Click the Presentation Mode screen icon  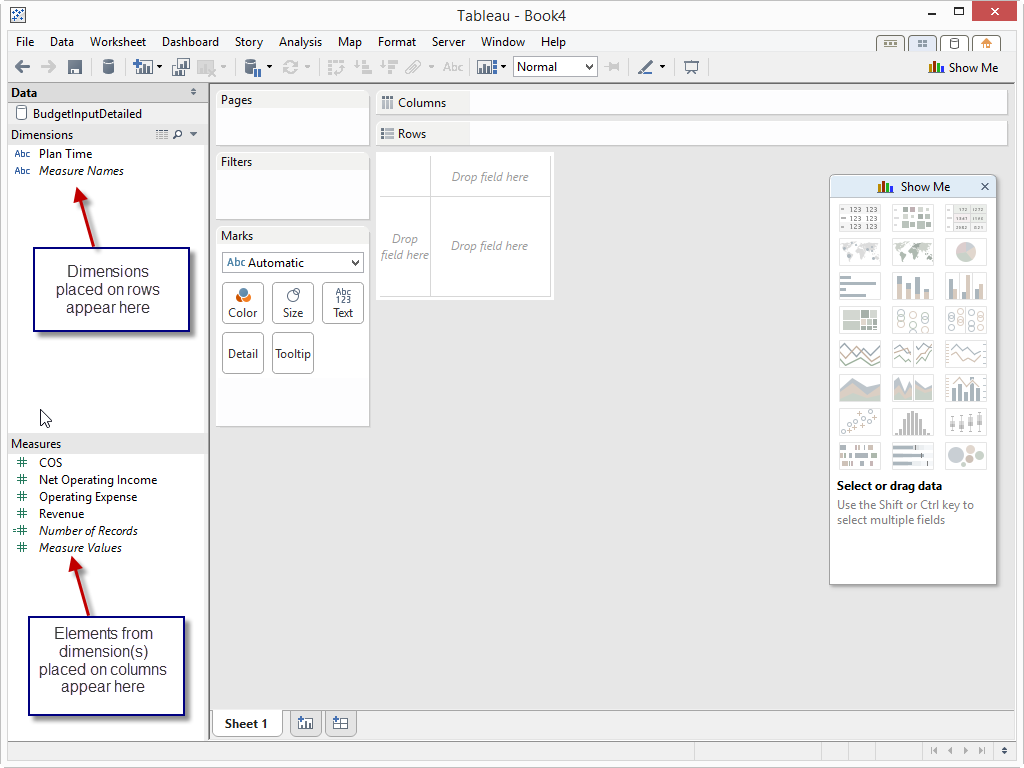tap(691, 67)
